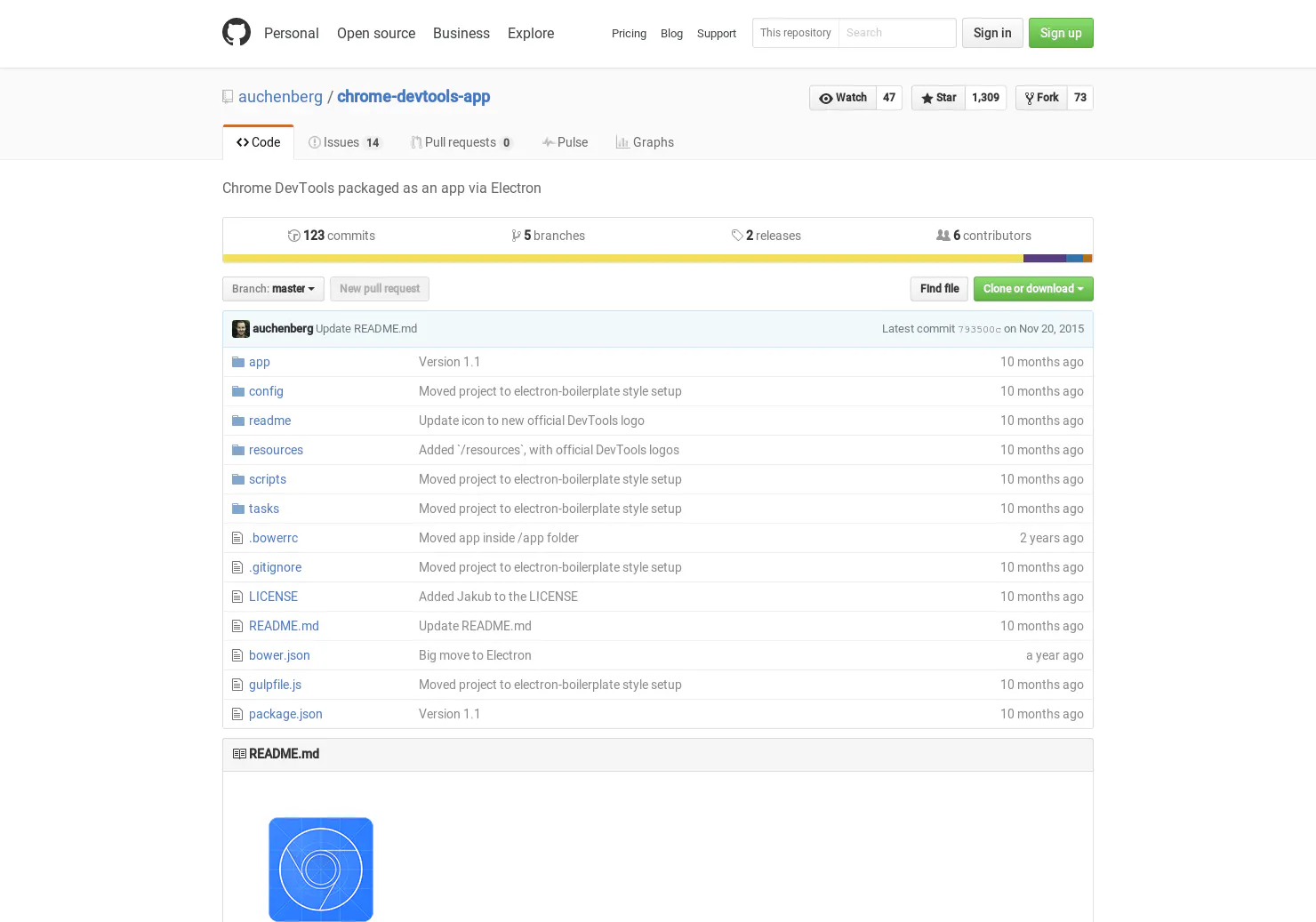The height and width of the screenshot is (922, 1316).
Task: View the 123 commits history
Action: 331,236
